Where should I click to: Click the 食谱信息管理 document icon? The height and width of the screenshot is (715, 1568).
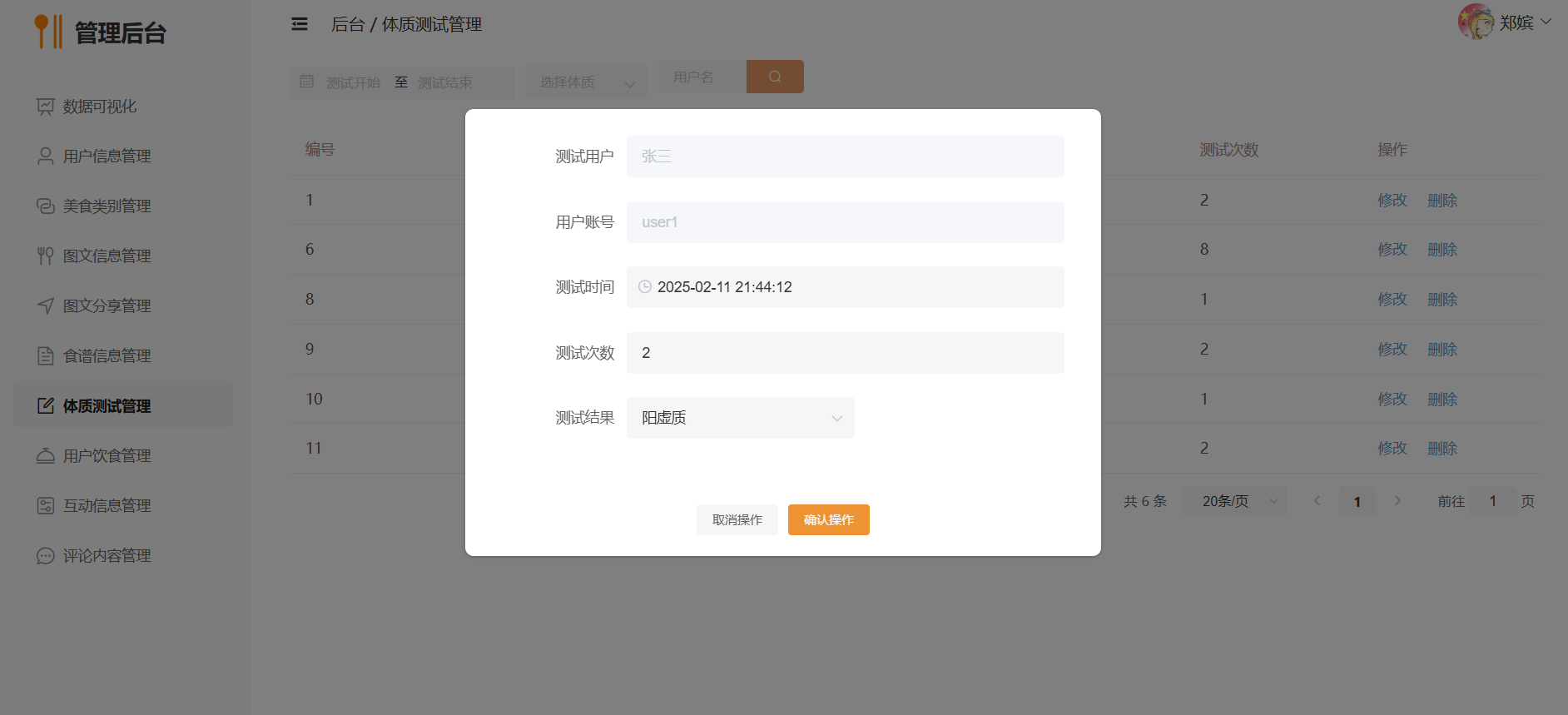pos(46,356)
